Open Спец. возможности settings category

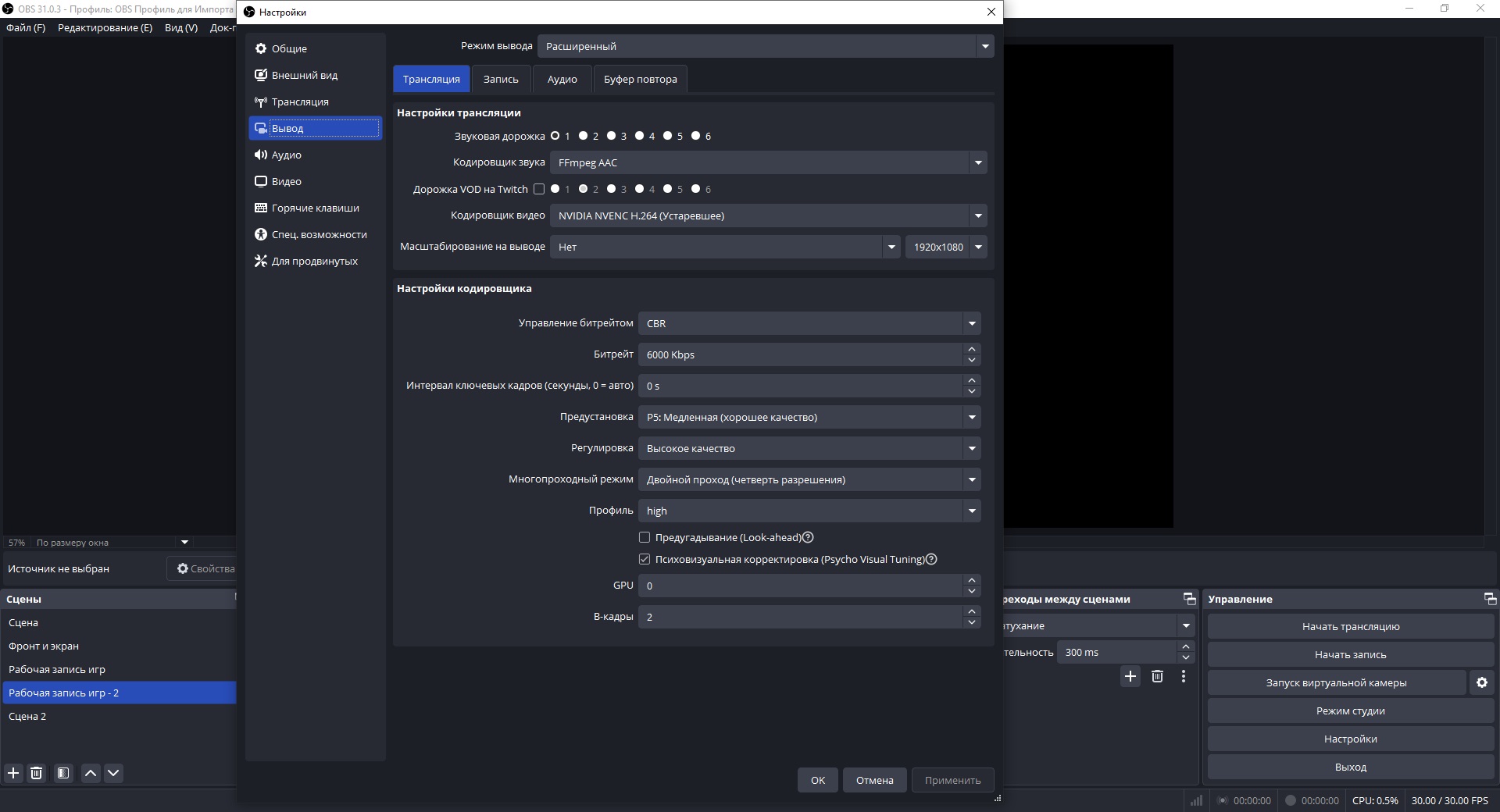tap(315, 234)
